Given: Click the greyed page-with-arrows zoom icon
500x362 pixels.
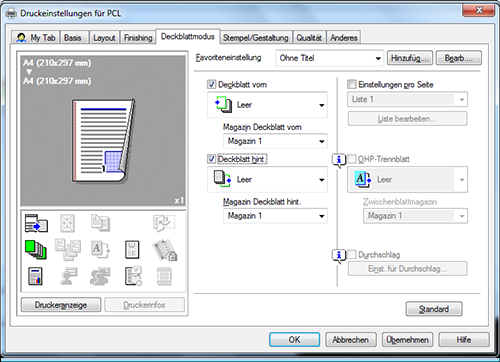Looking at the screenshot, I should click(x=67, y=223).
